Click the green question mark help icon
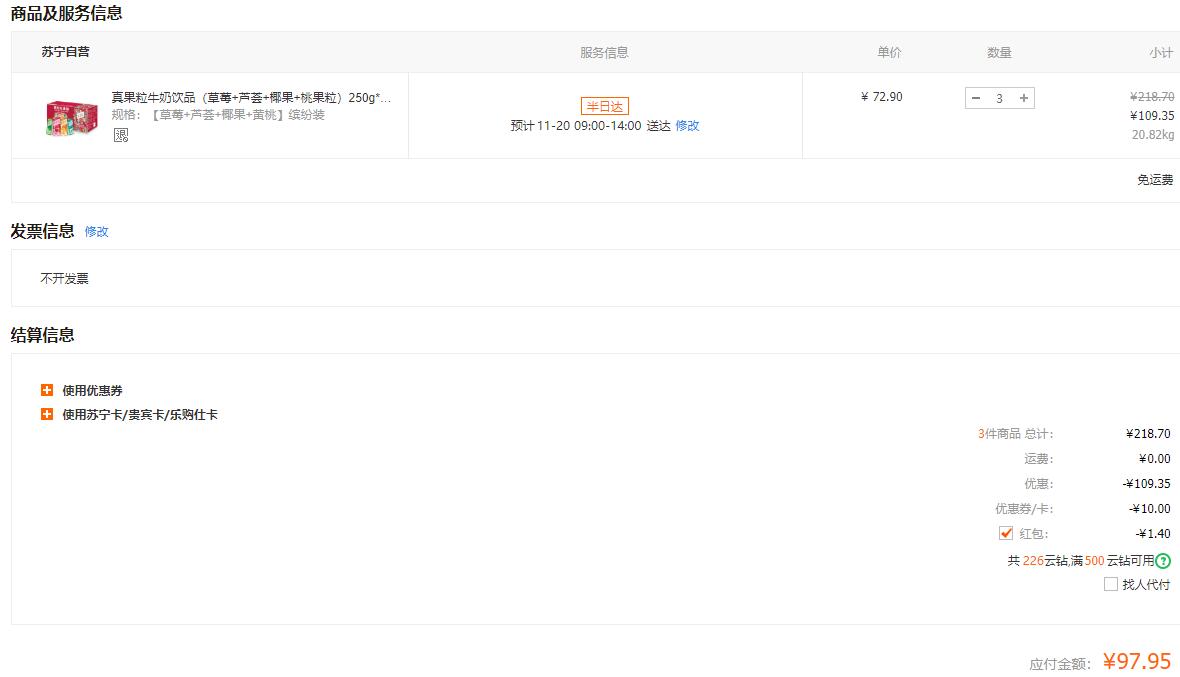This screenshot has width=1180, height=677. tap(1163, 561)
